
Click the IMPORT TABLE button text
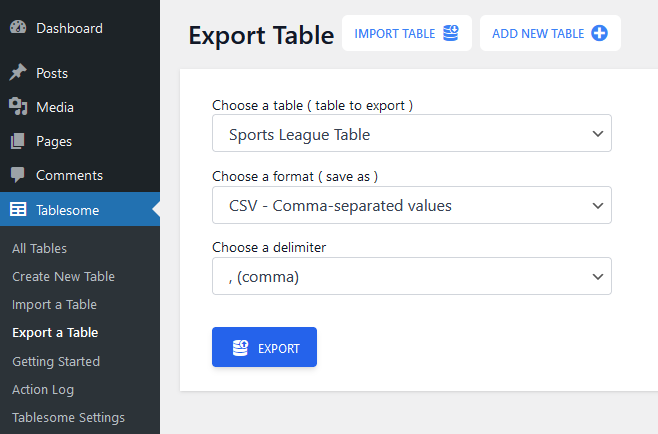[394, 34]
